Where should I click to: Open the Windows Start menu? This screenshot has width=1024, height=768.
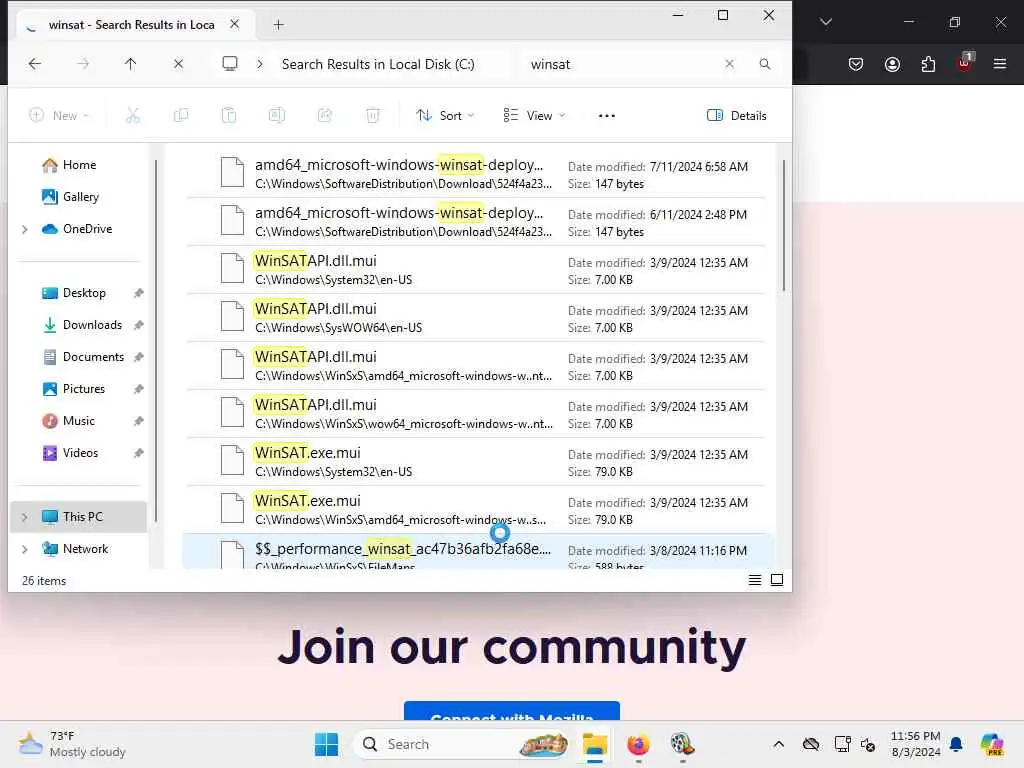pos(327,744)
